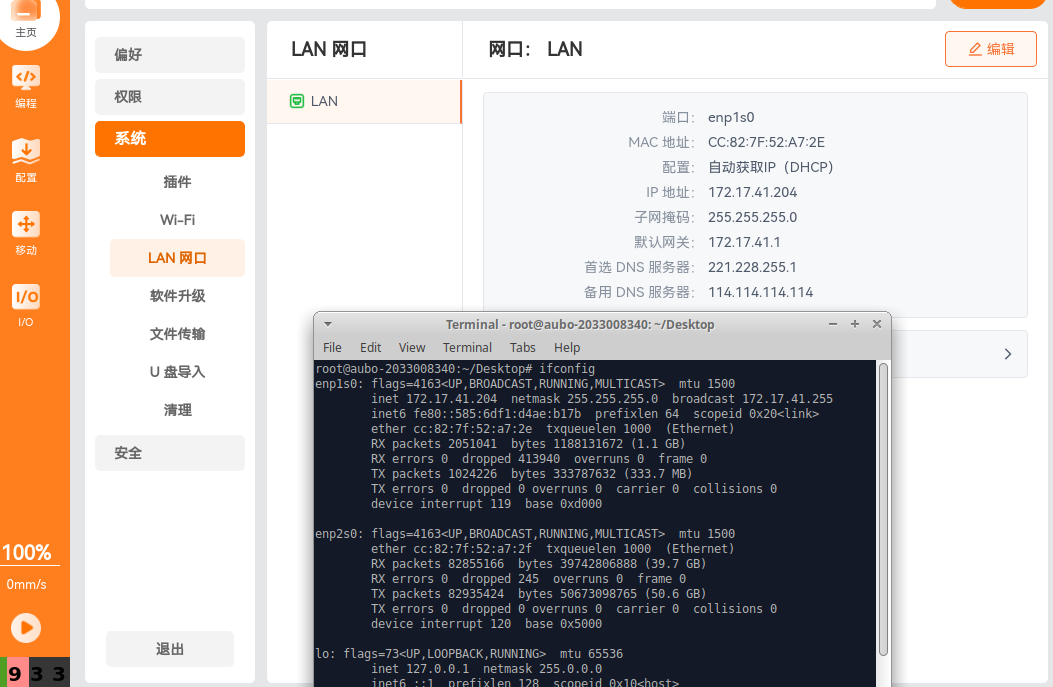Open the Wi-Fi settings page

pyautogui.click(x=177, y=220)
